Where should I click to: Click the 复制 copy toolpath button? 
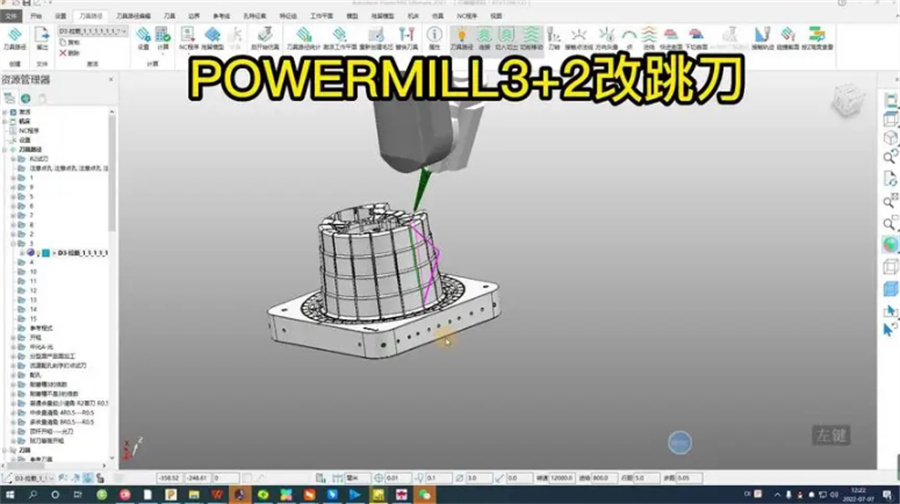point(69,42)
